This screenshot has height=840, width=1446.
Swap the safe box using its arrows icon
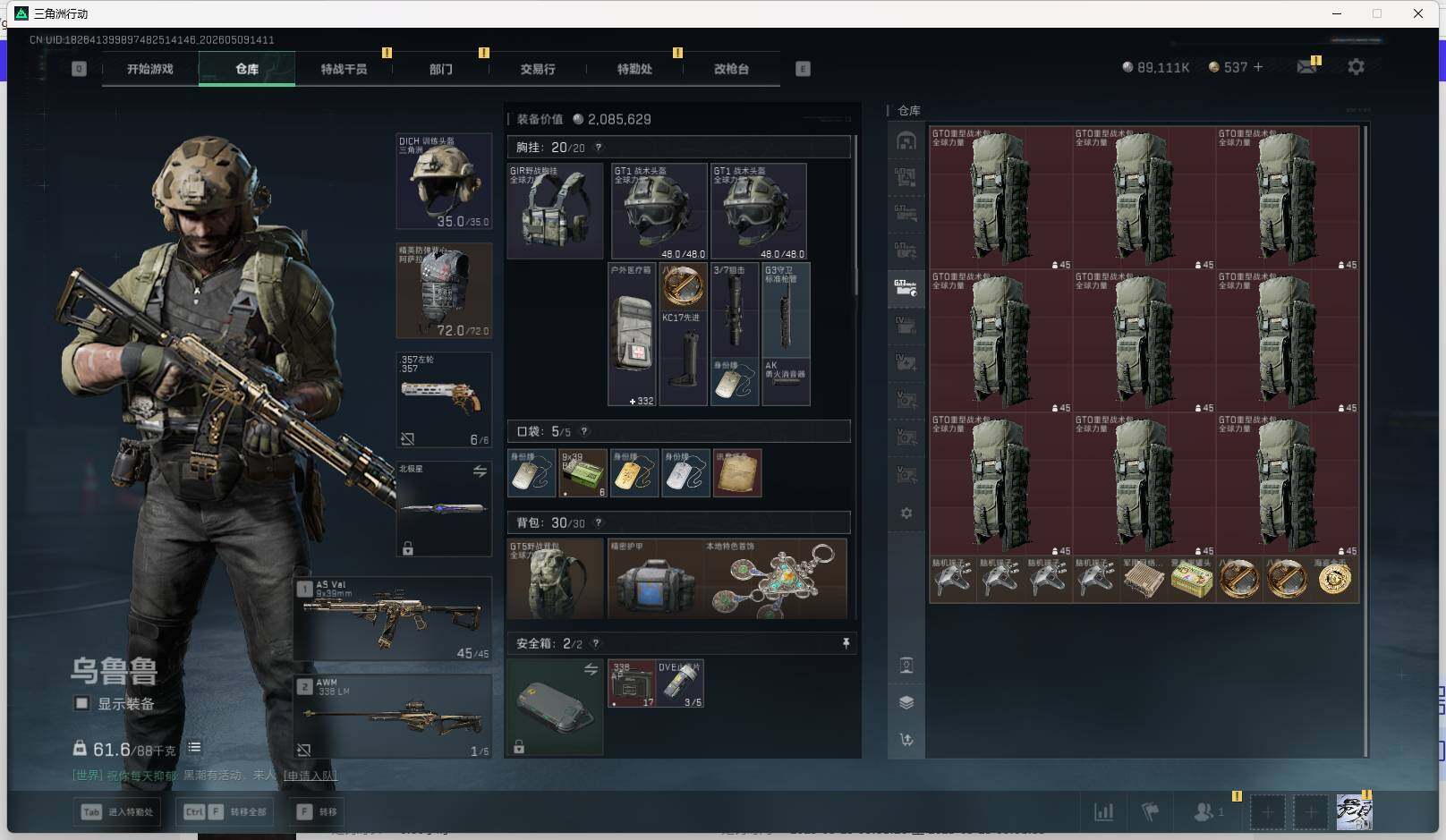pos(591,669)
